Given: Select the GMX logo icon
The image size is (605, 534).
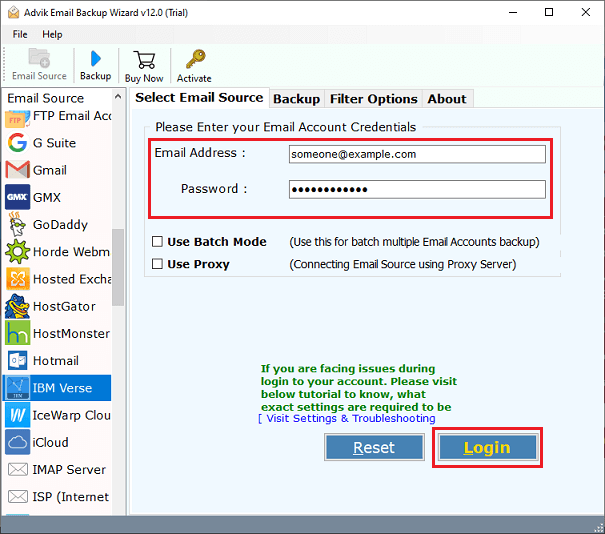Looking at the screenshot, I should (17, 197).
